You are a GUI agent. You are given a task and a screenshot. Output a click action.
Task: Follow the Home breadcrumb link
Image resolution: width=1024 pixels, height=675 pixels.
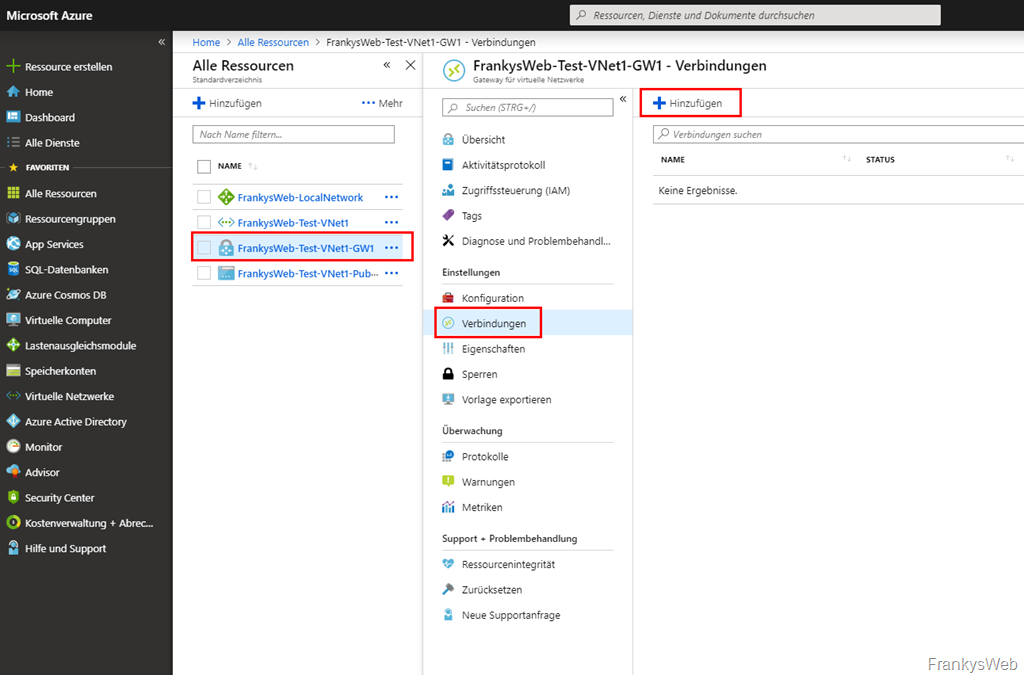click(x=206, y=42)
